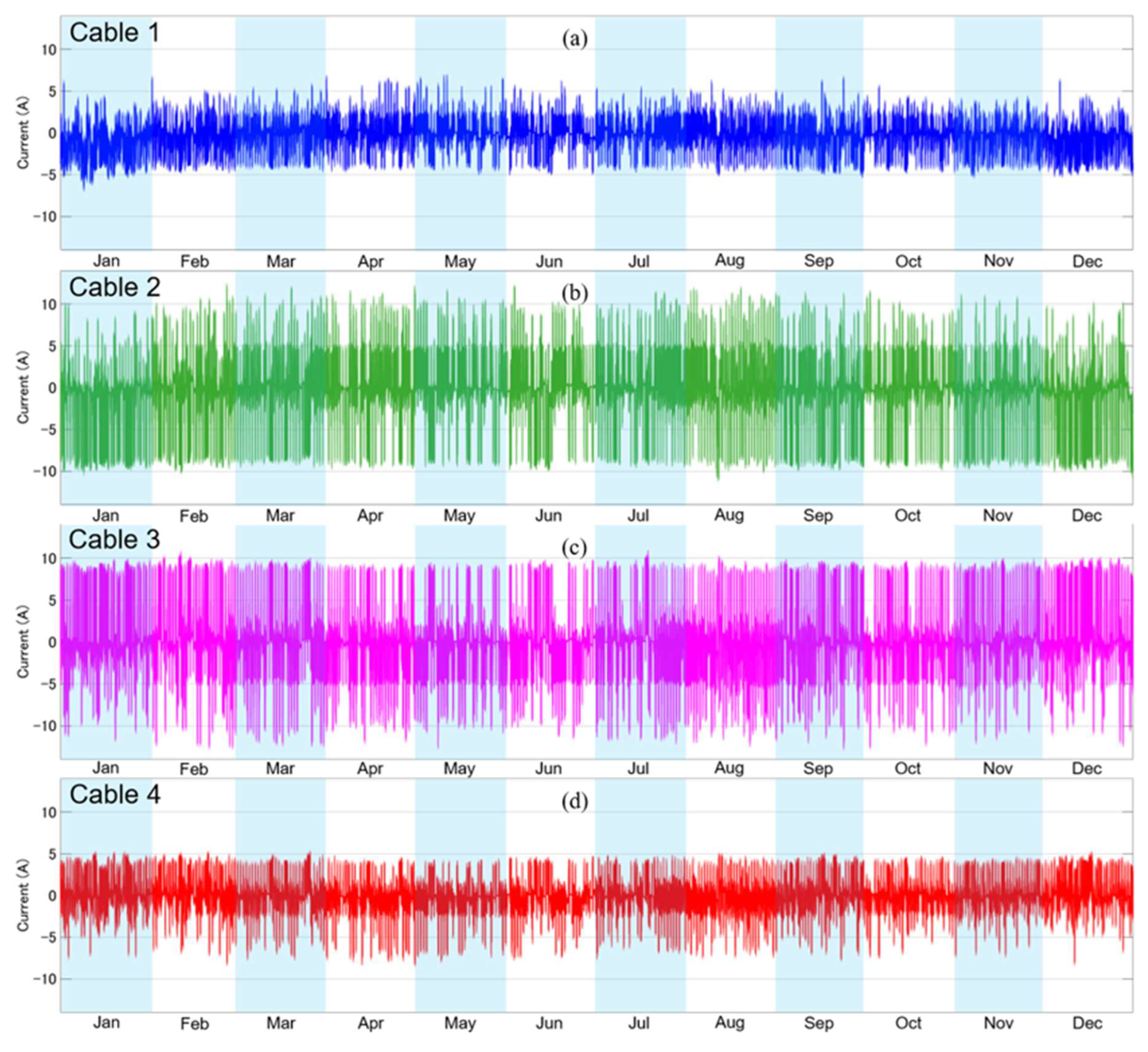
Task: Click the "Cable 1" panel title
Action: (x=114, y=33)
